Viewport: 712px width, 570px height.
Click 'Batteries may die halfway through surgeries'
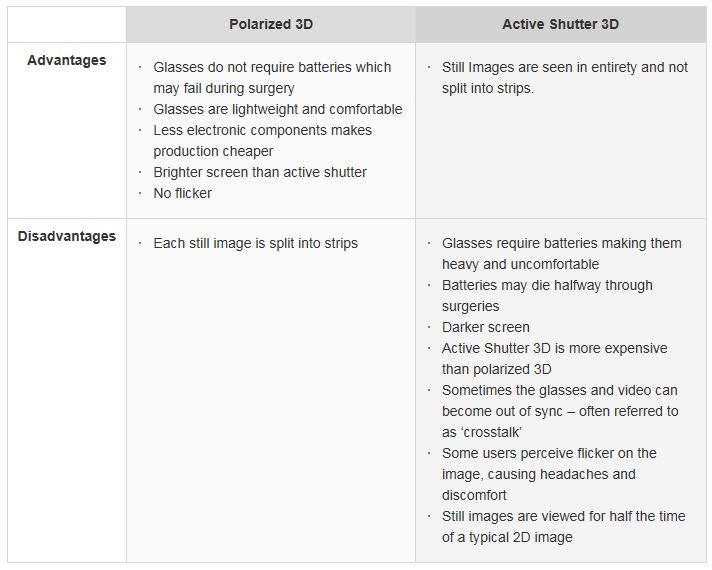(547, 296)
